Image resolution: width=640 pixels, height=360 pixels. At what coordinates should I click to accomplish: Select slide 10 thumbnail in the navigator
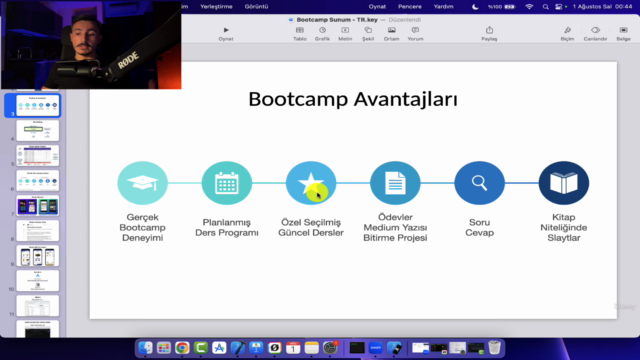[x=38, y=280]
